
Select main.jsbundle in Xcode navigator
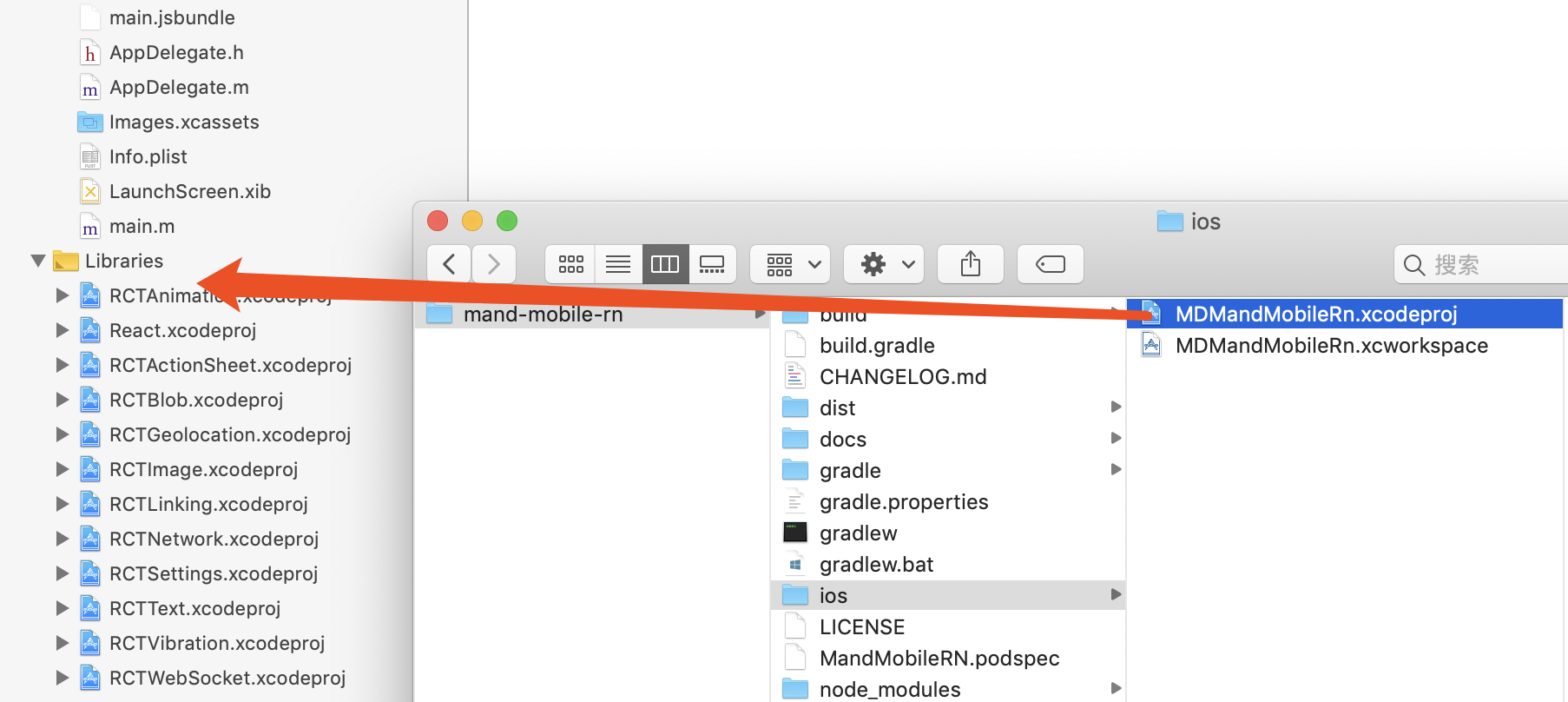(172, 17)
